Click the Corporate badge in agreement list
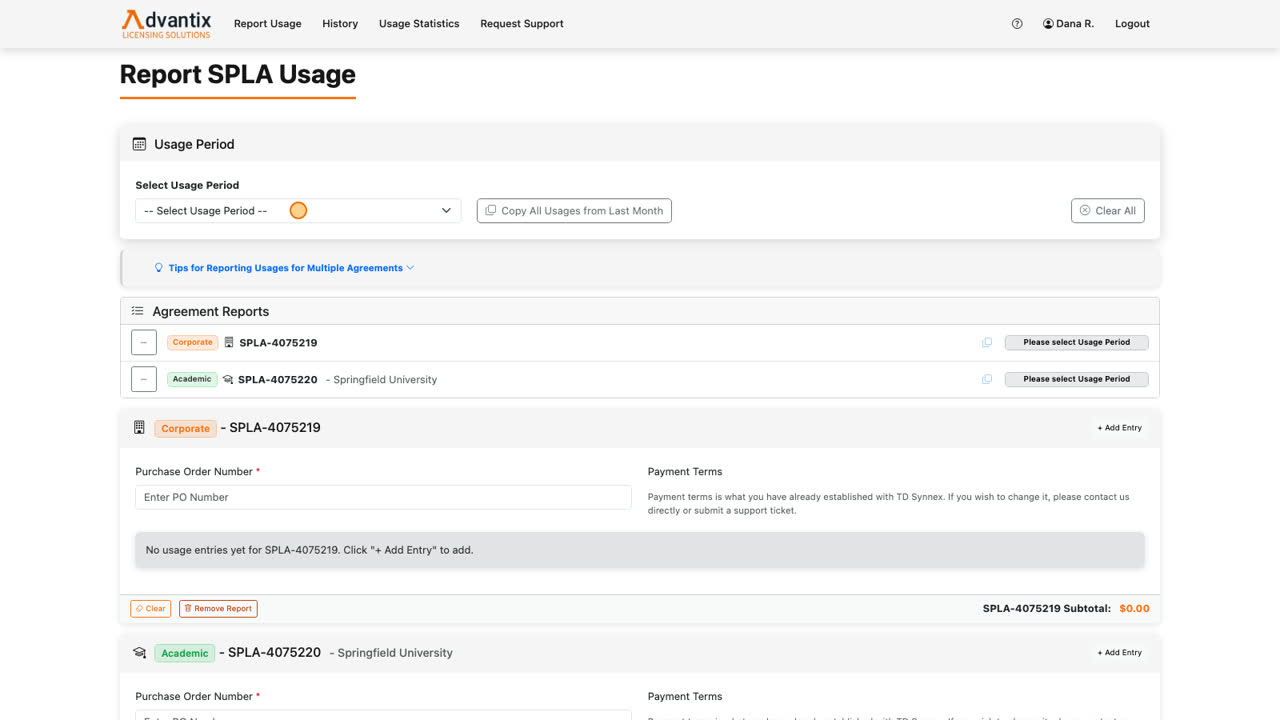The width and height of the screenshot is (1280, 720). pos(192,342)
